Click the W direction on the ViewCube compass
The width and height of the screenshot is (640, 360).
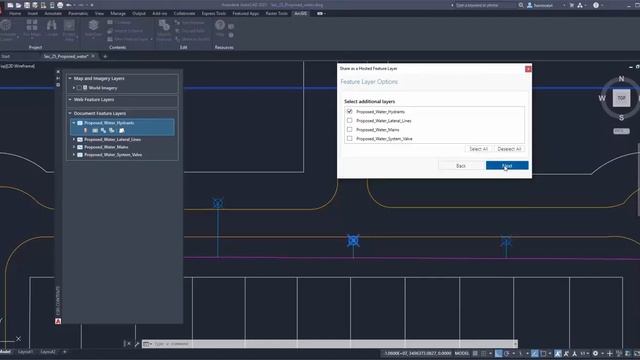602,98
